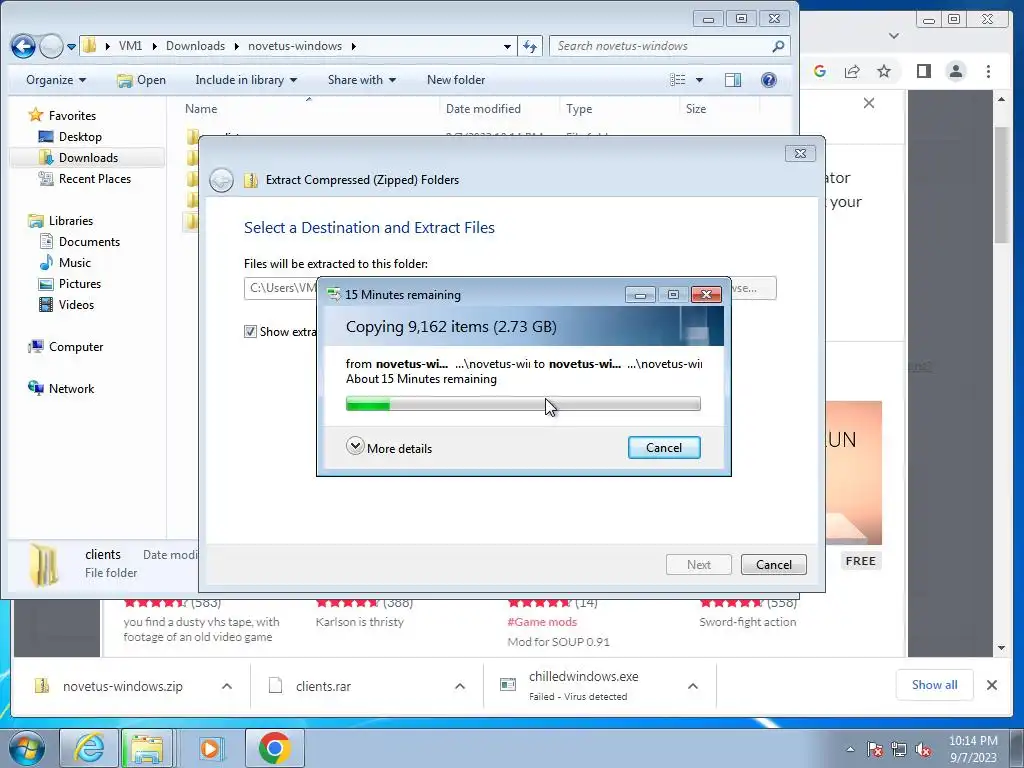Select Favorites in navigation pane
Screen dimensions: 1024x768
pyautogui.click(x=72, y=116)
